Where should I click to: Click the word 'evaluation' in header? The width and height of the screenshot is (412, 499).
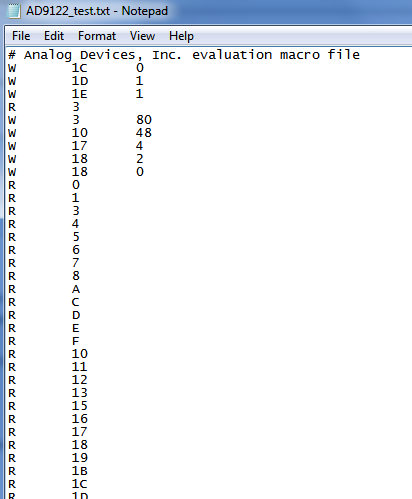232,55
